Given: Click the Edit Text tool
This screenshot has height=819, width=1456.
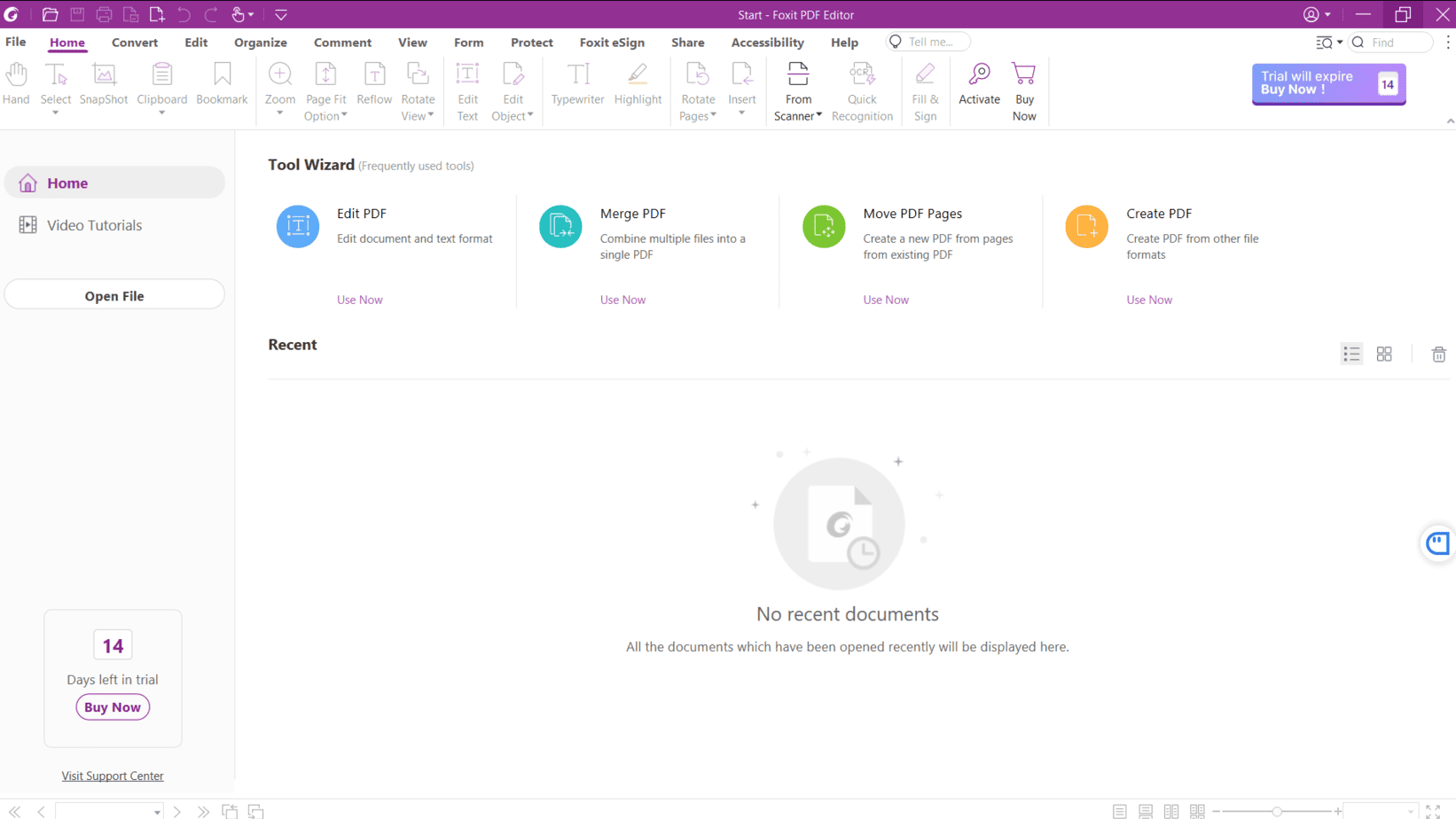Looking at the screenshot, I should pyautogui.click(x=467, y=92).
